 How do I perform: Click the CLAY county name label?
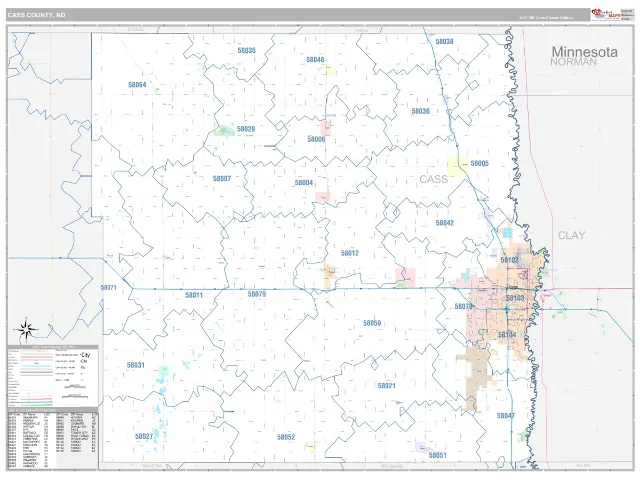pyautogui.click(x=571, y=236)
